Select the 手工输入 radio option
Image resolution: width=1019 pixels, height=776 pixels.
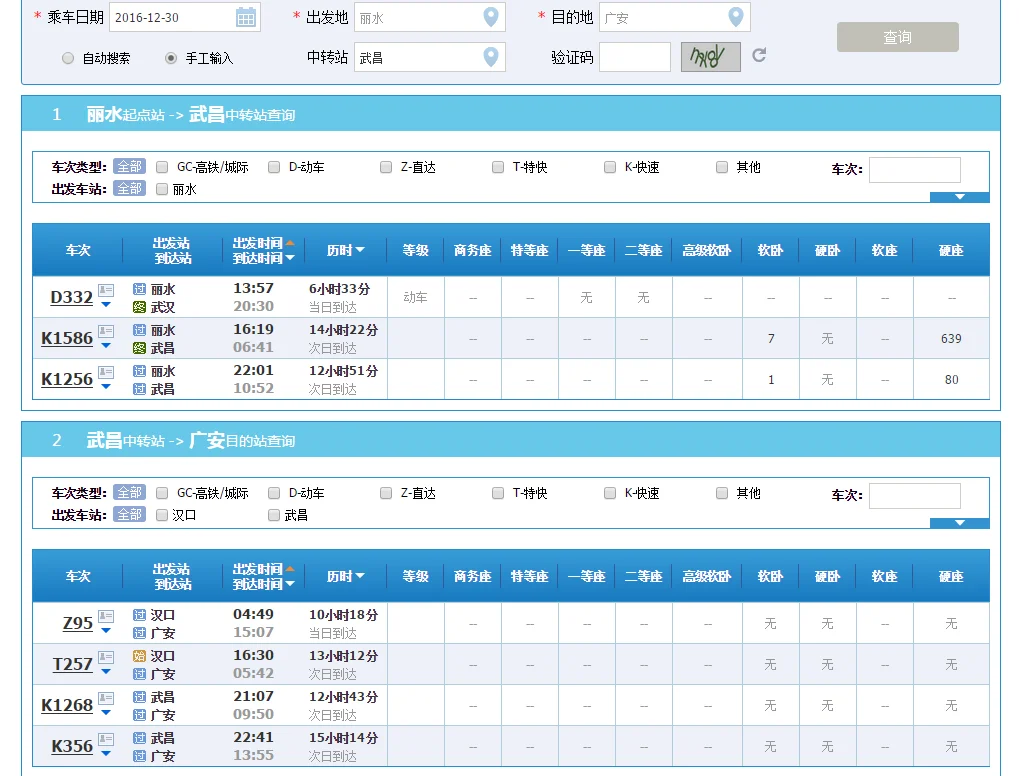click(x=171, y=58)
